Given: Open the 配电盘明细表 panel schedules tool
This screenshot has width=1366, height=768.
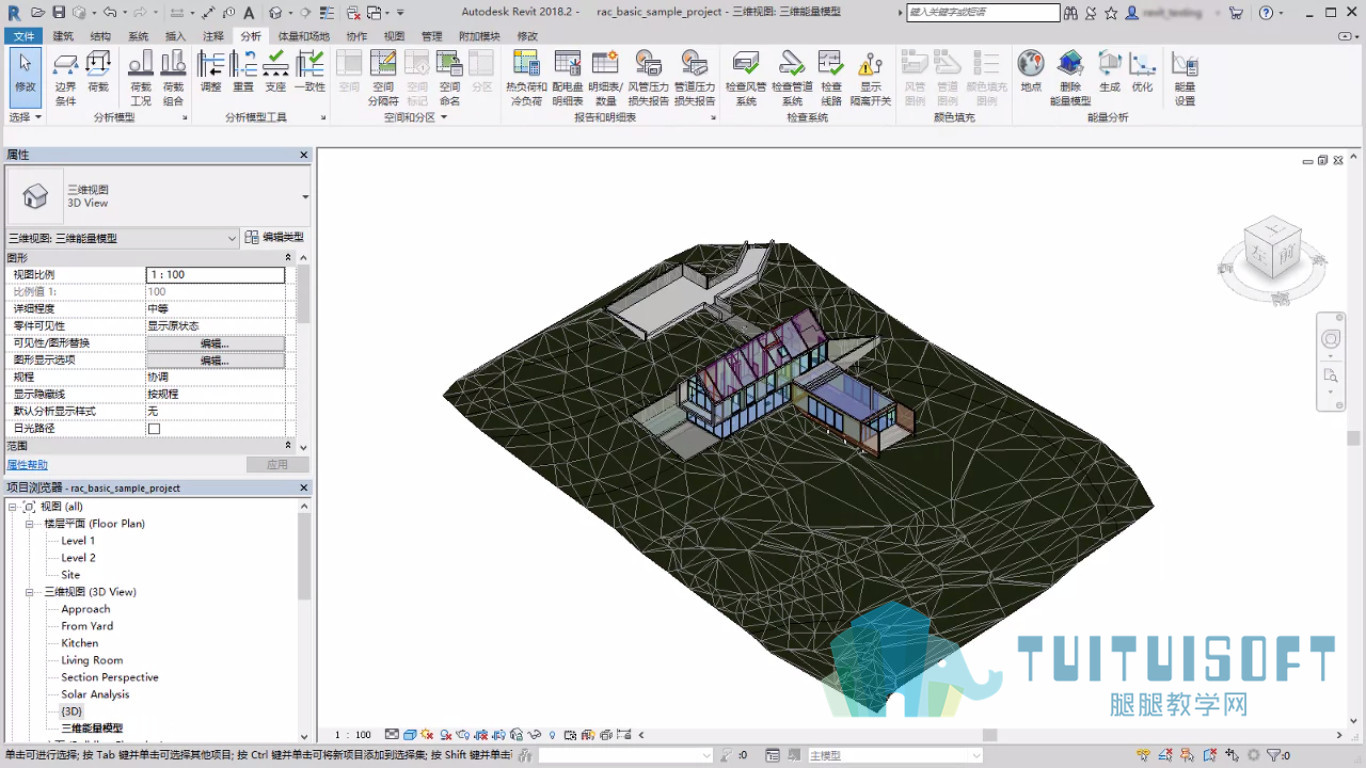Looking at the screenshot, I should tap(567, 78).
